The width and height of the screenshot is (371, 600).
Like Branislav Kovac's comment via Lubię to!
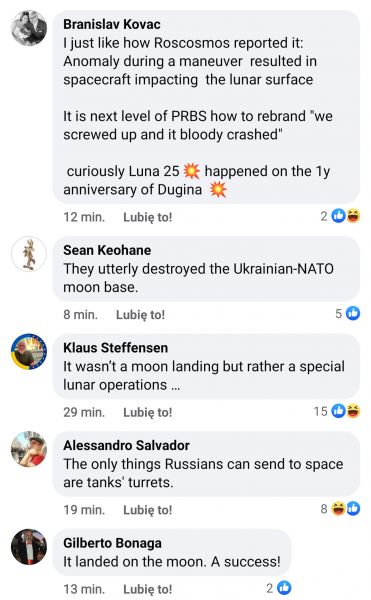coord(148,217)
